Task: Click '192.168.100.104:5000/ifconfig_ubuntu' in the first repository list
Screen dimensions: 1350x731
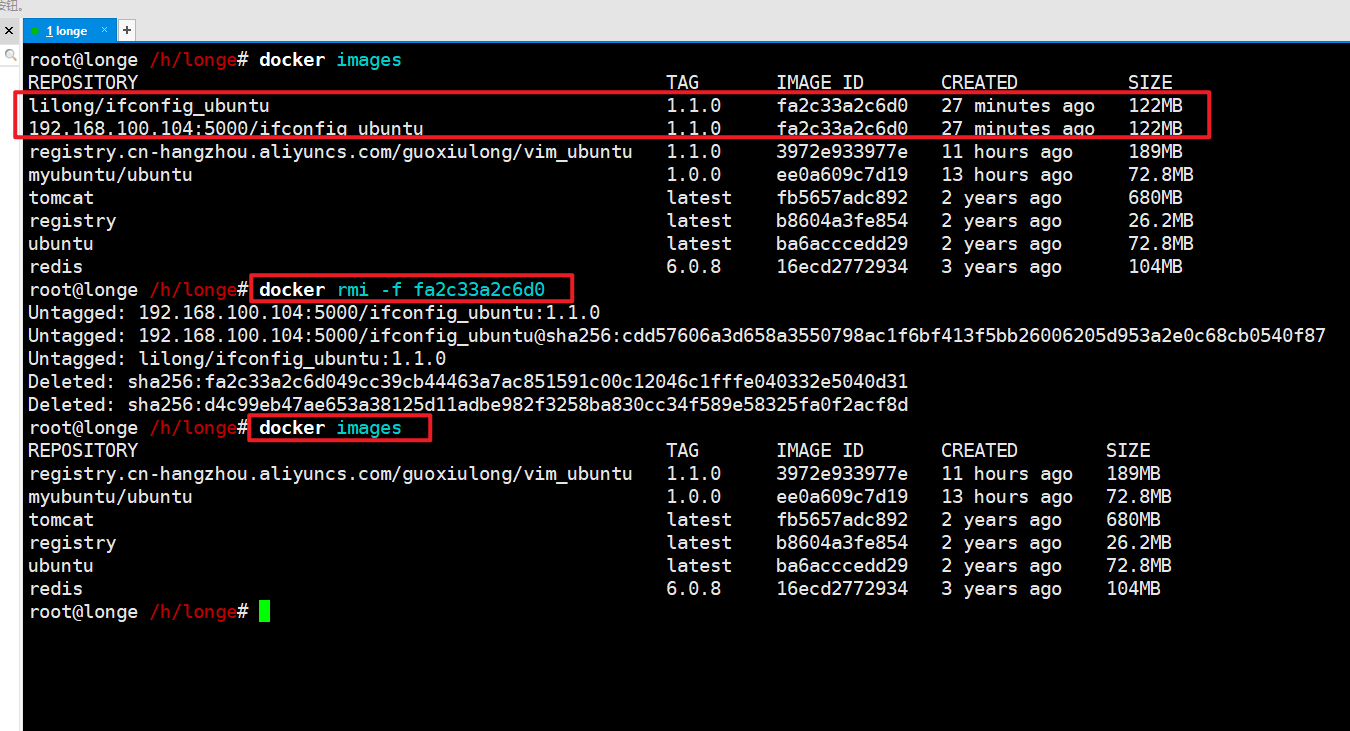Action: pyautogui.click(x=226, y=129)
